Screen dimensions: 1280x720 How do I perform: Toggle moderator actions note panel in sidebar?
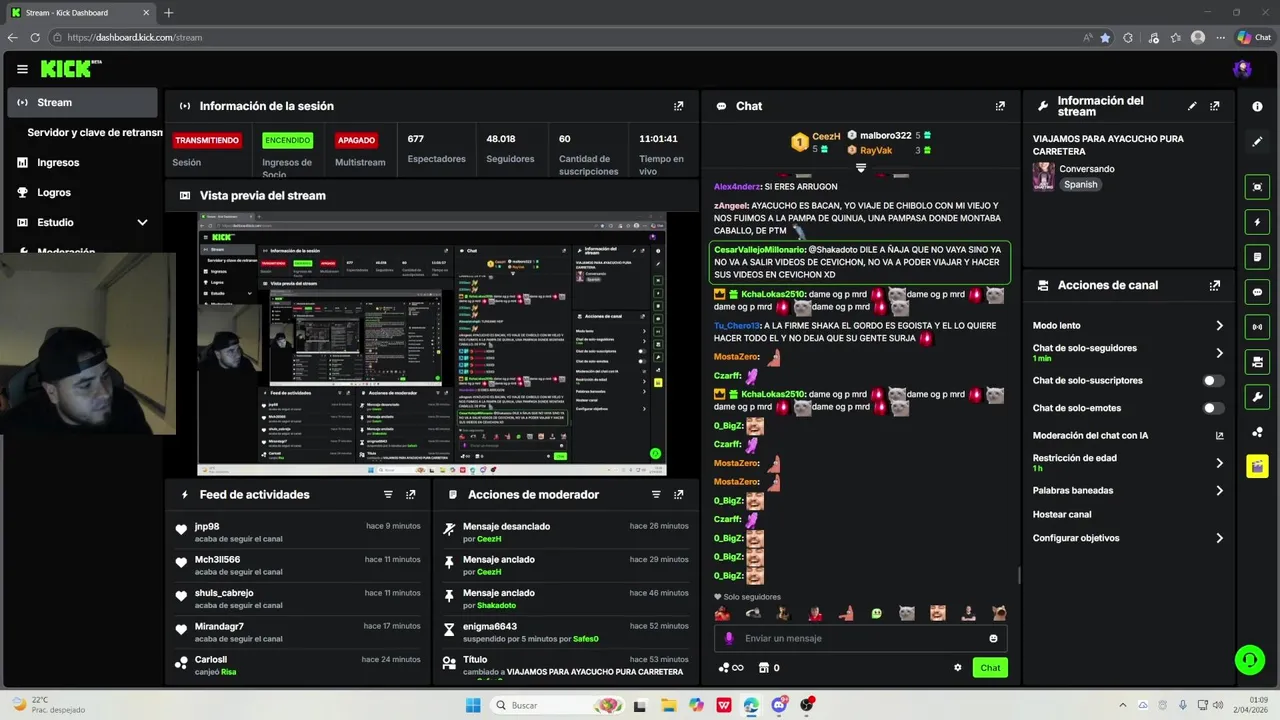1257,257
